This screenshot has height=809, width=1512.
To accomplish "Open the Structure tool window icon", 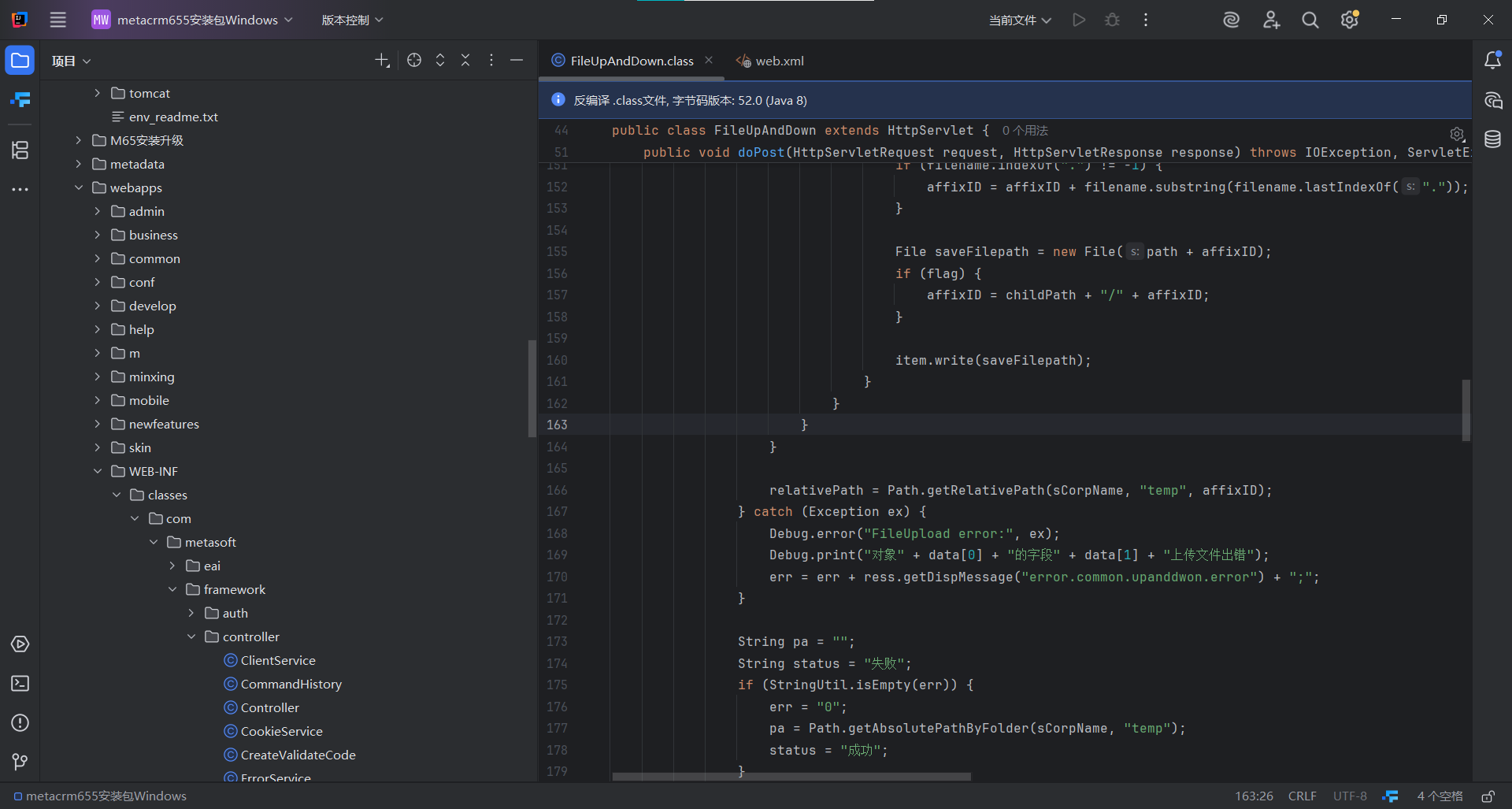I will click(x=20, y=150).
